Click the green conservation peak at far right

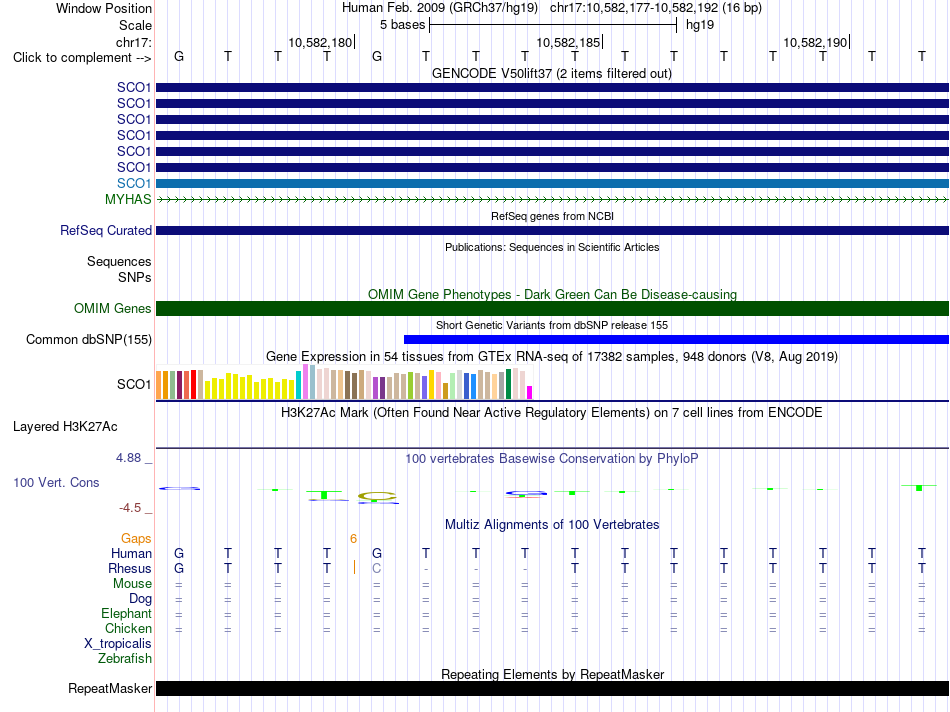click(x=919, y=488)
